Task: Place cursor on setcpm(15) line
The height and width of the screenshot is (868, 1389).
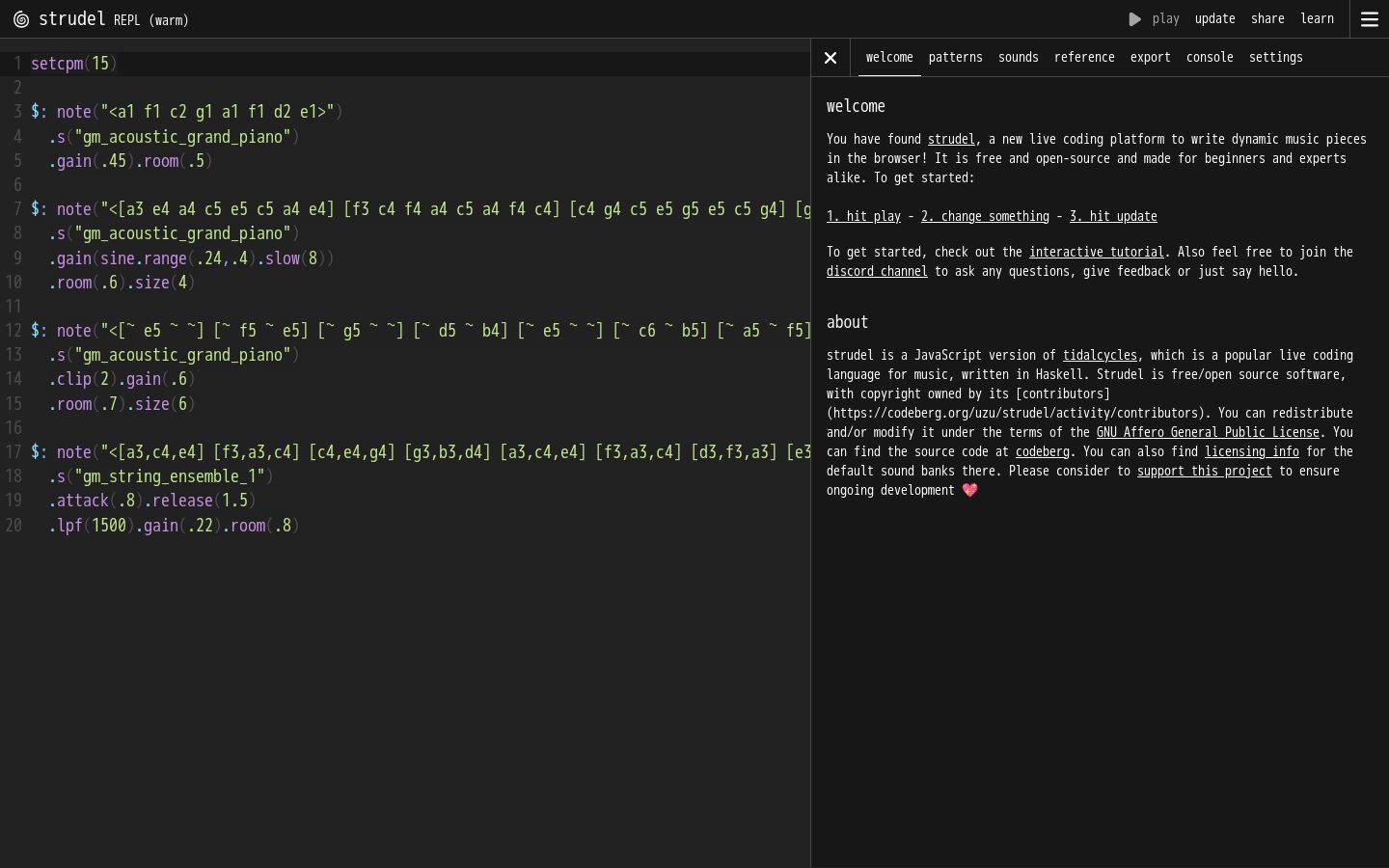Action: pos(73,64)
